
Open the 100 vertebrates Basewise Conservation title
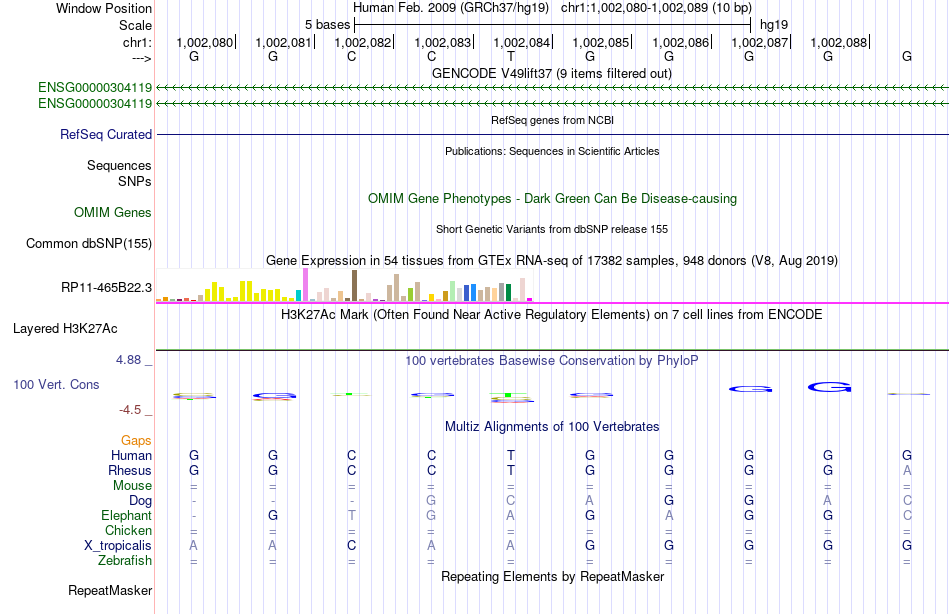(x=552, y=361)
